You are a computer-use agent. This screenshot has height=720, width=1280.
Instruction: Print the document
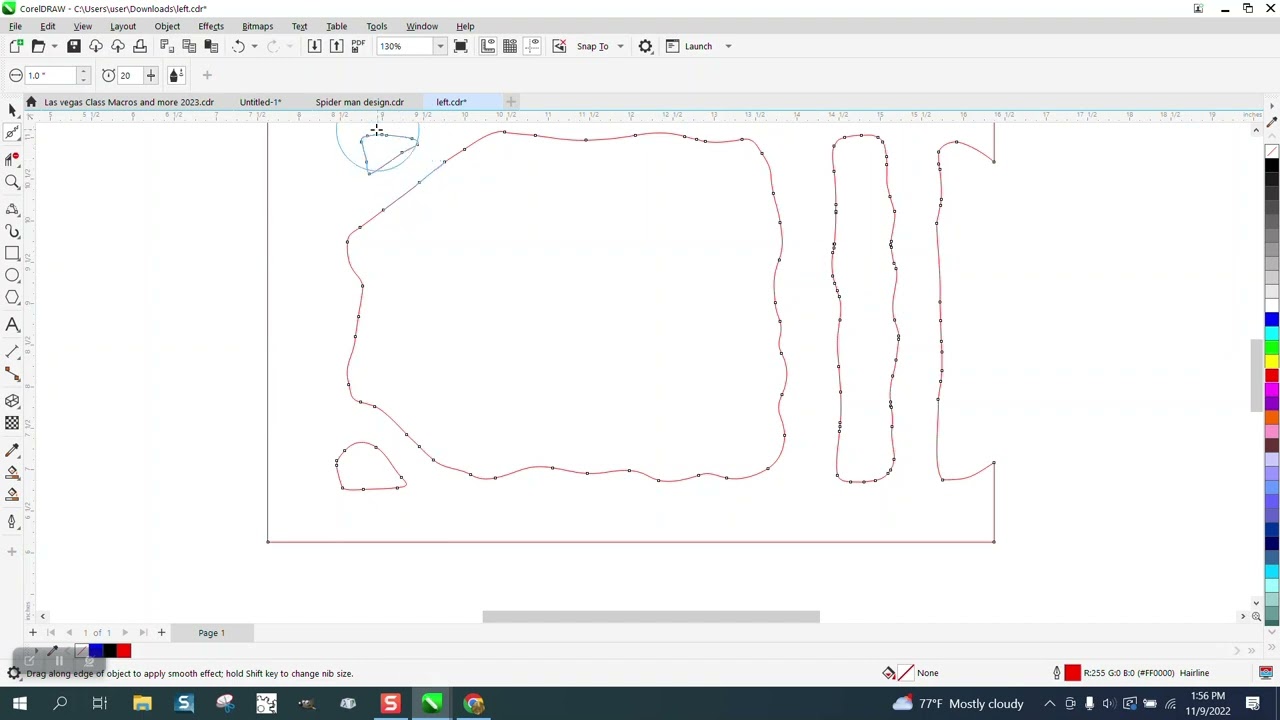140,46
